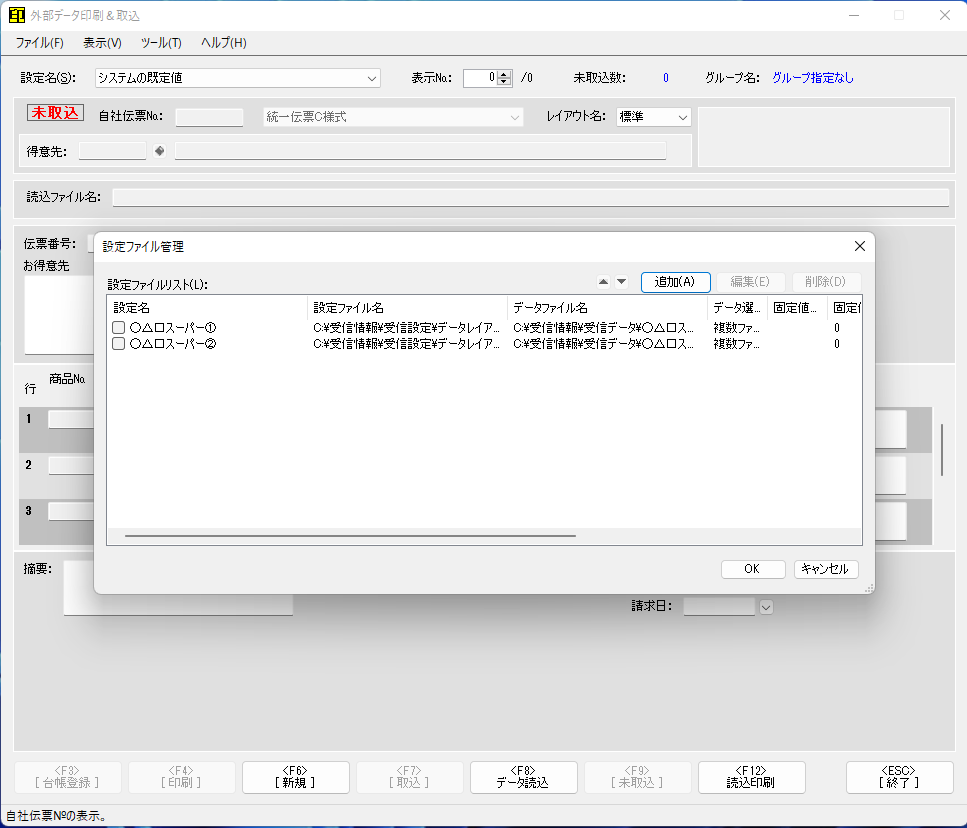Click the データ選... column header
The width and height of the screenshot is (967, 828).
click(737, 308)
